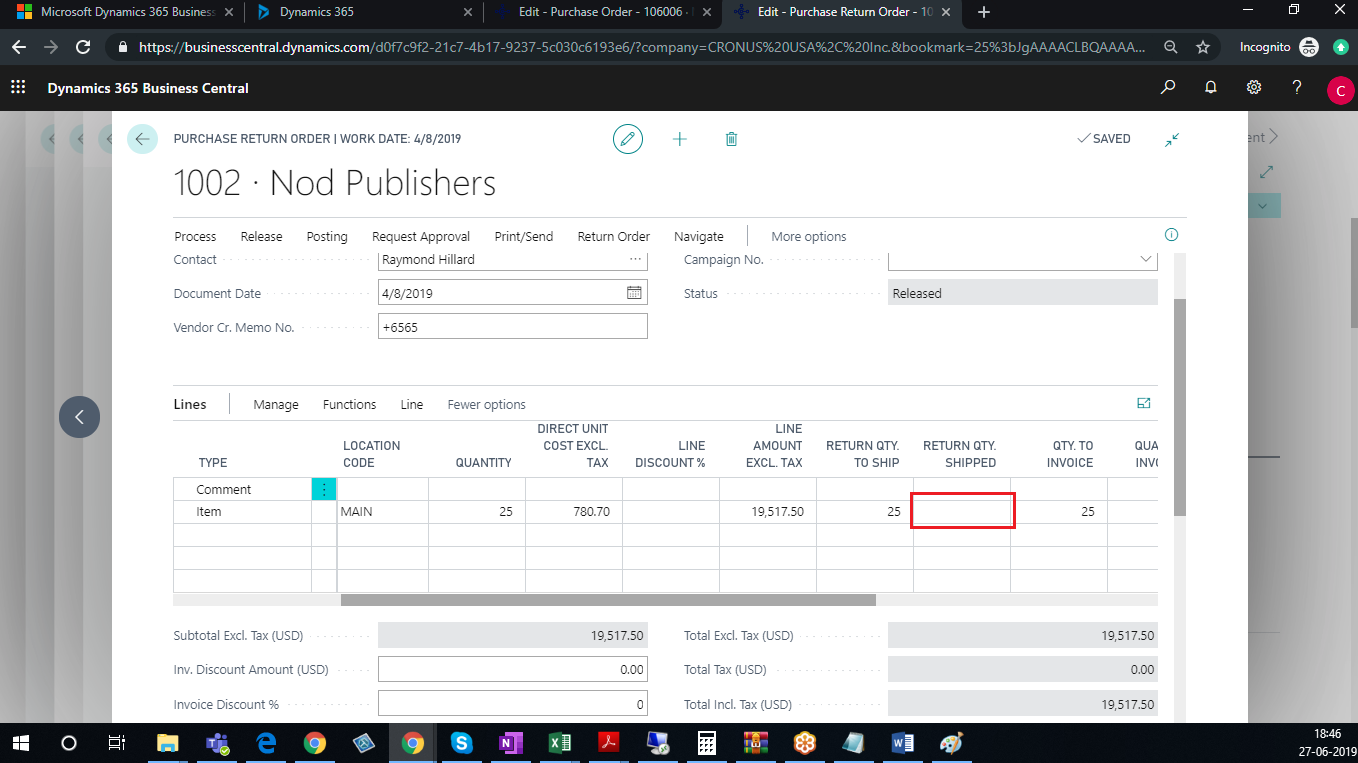Click the Contact field with Raymond Hillard
This screenshot has width=1358, height=763.
(x=512, y=260)
